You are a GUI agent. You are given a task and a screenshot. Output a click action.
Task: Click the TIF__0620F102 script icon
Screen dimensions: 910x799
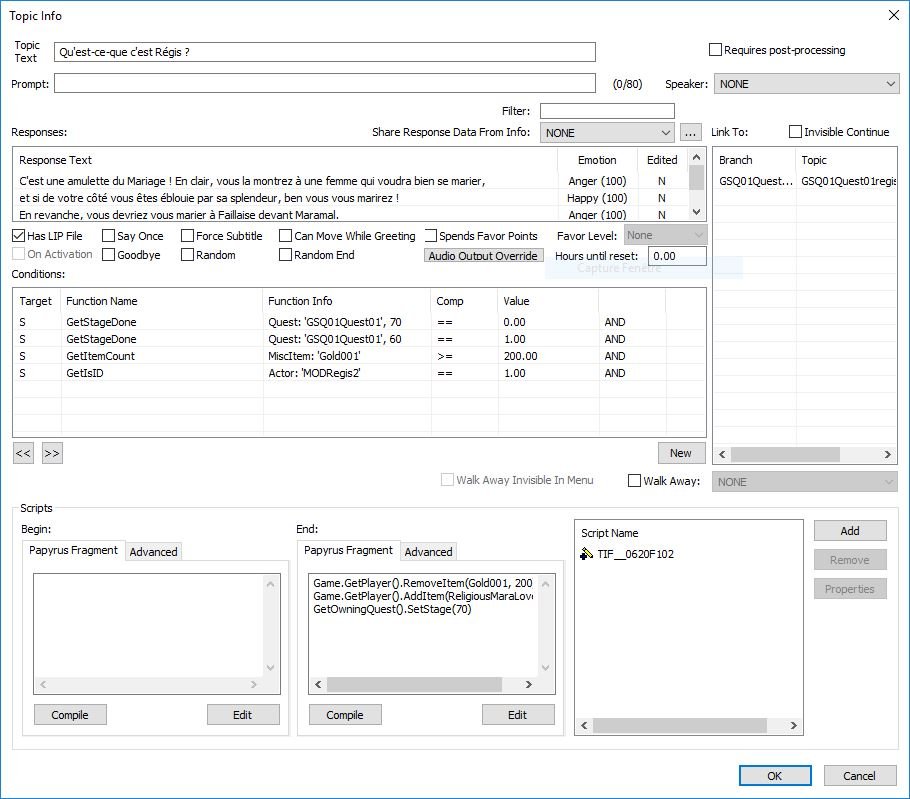pos(587,554)
